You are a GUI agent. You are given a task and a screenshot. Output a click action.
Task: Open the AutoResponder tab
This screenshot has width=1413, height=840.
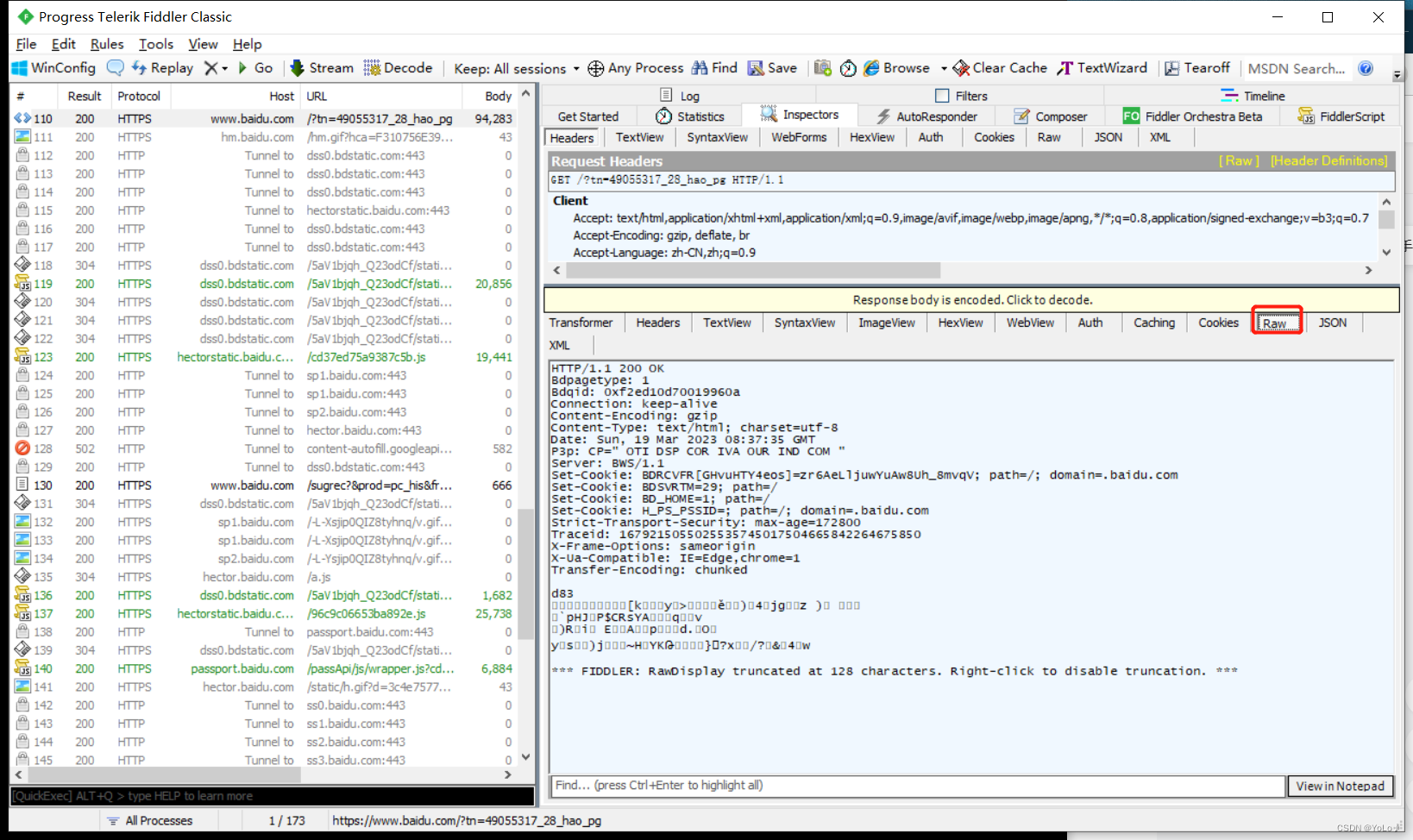click(926, 116)
